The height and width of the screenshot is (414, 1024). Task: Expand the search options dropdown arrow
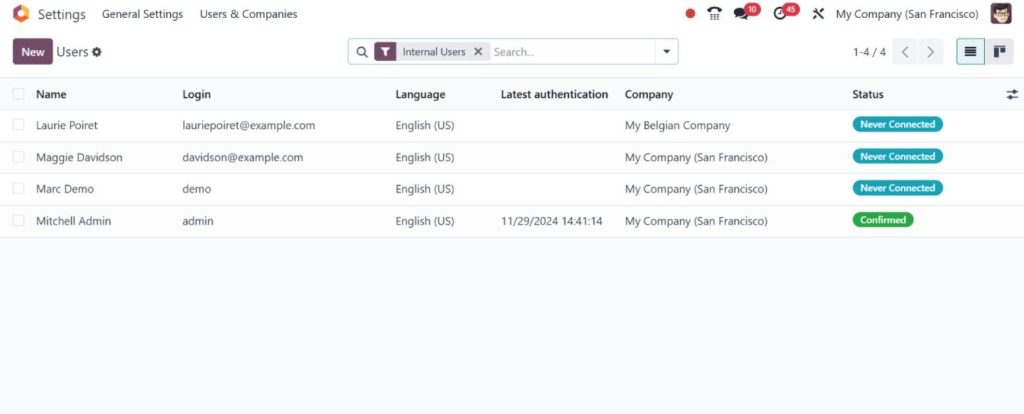(x=666, y=52)
